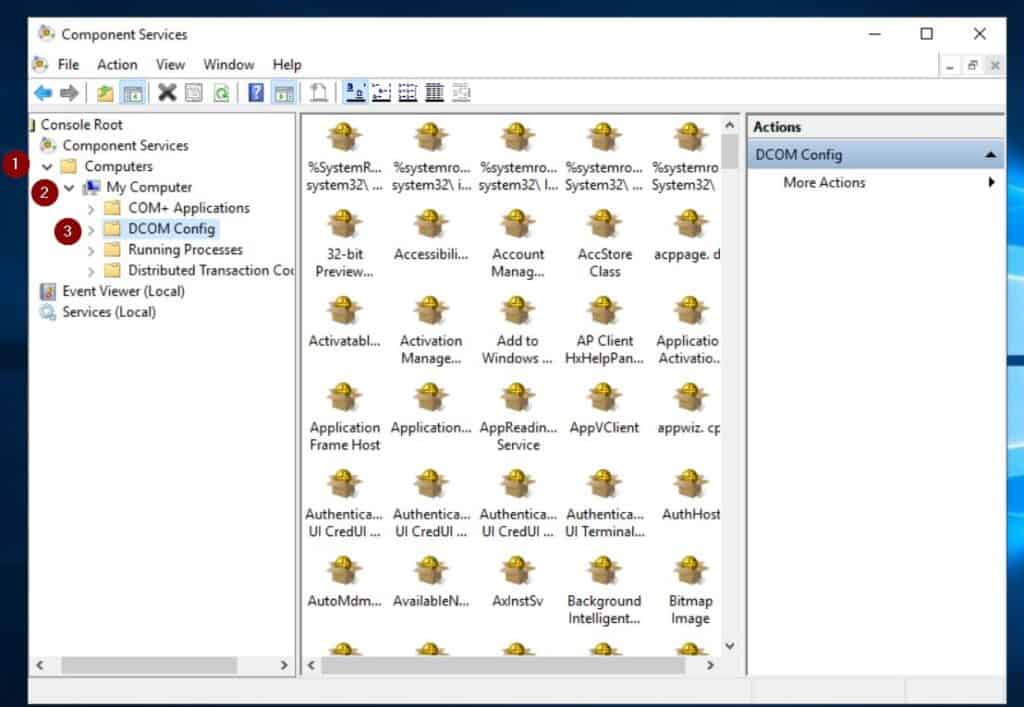Click the icon list's scroll up arrow
The image size is (1024, 707).
click(730, 125)
